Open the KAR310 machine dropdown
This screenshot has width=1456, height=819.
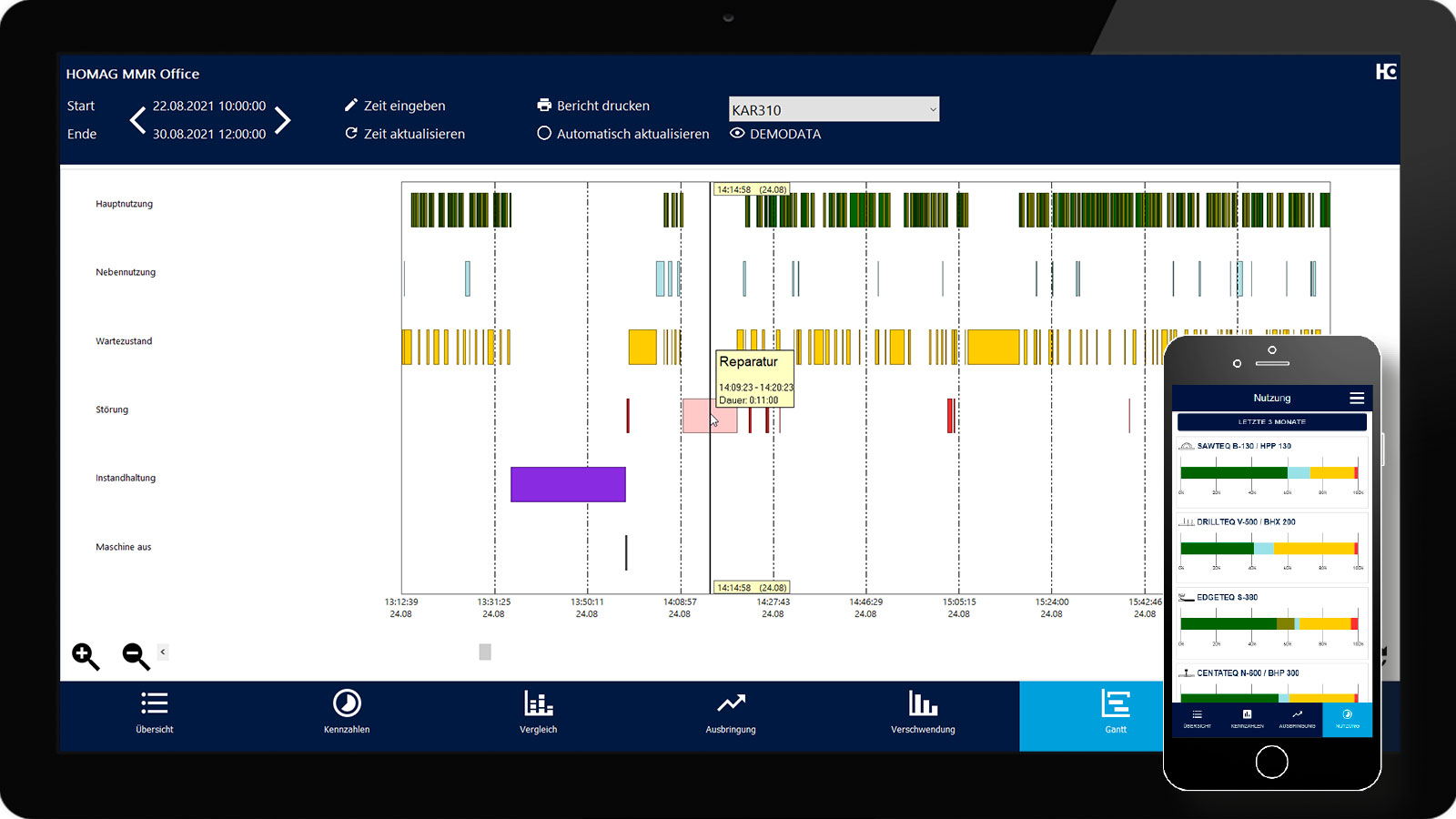[x=834, y=109]
